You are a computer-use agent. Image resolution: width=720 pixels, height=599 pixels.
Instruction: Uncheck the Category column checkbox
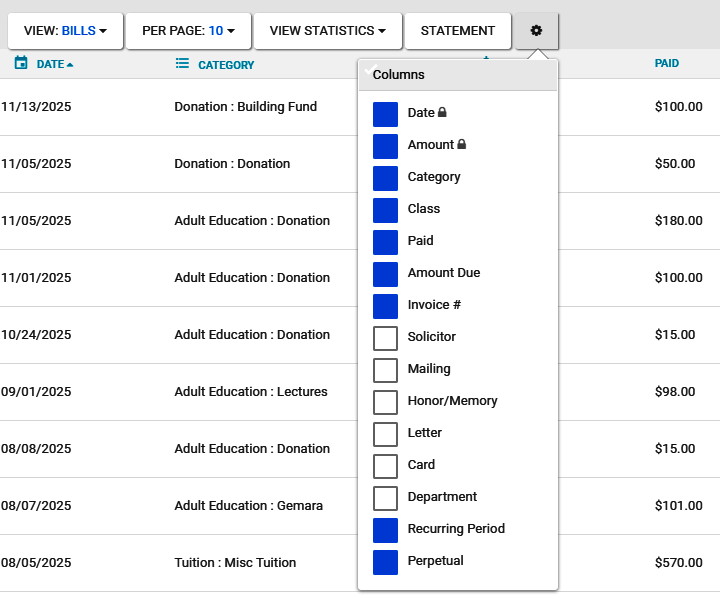(385, 178)
